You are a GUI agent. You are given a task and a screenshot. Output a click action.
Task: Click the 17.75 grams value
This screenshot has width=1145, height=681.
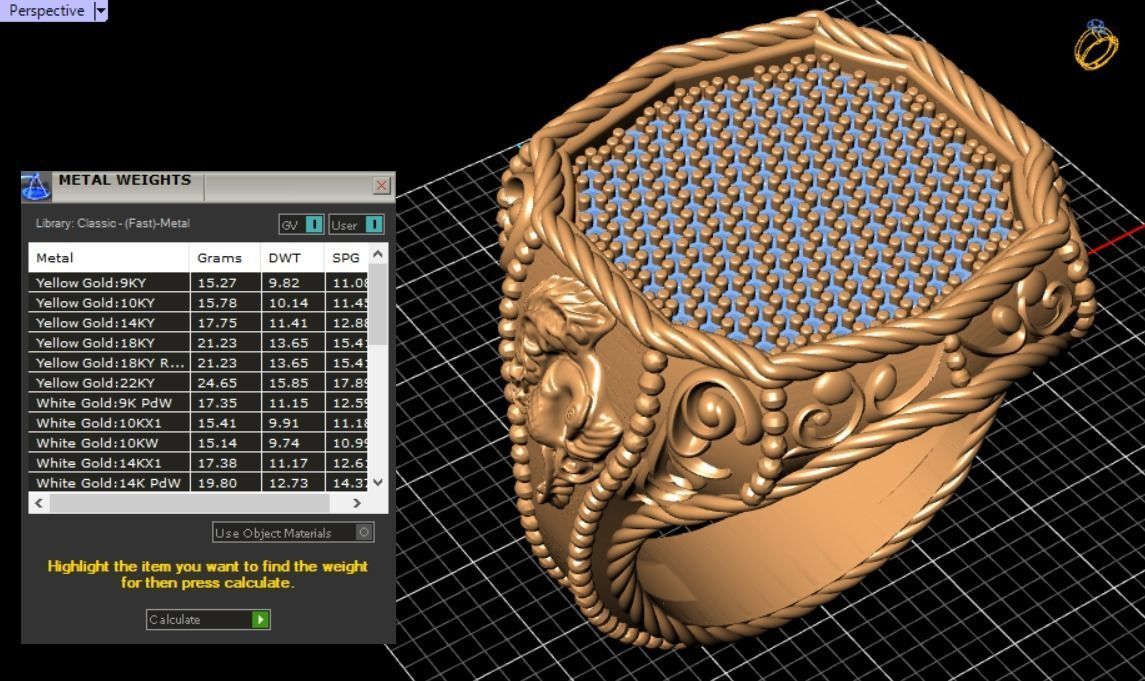coord(217,323)
